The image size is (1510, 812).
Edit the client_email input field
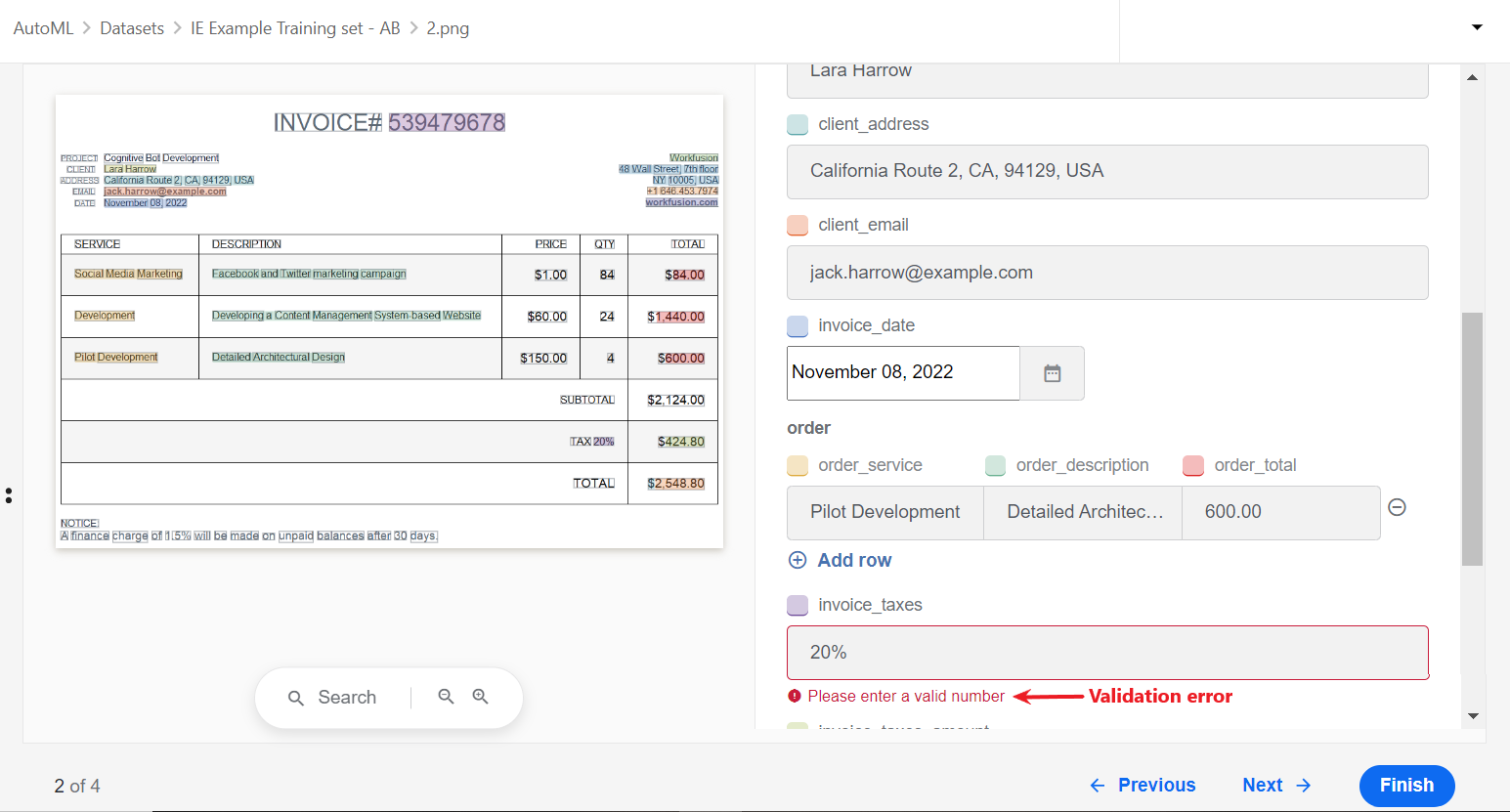[1107, 273]
